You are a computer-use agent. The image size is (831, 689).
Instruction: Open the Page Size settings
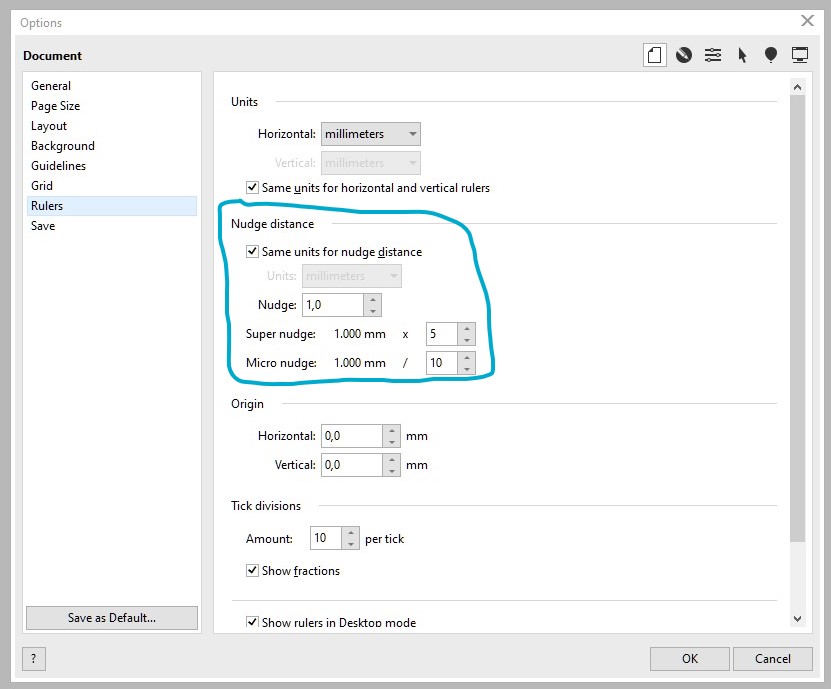[x=55, y=105]
